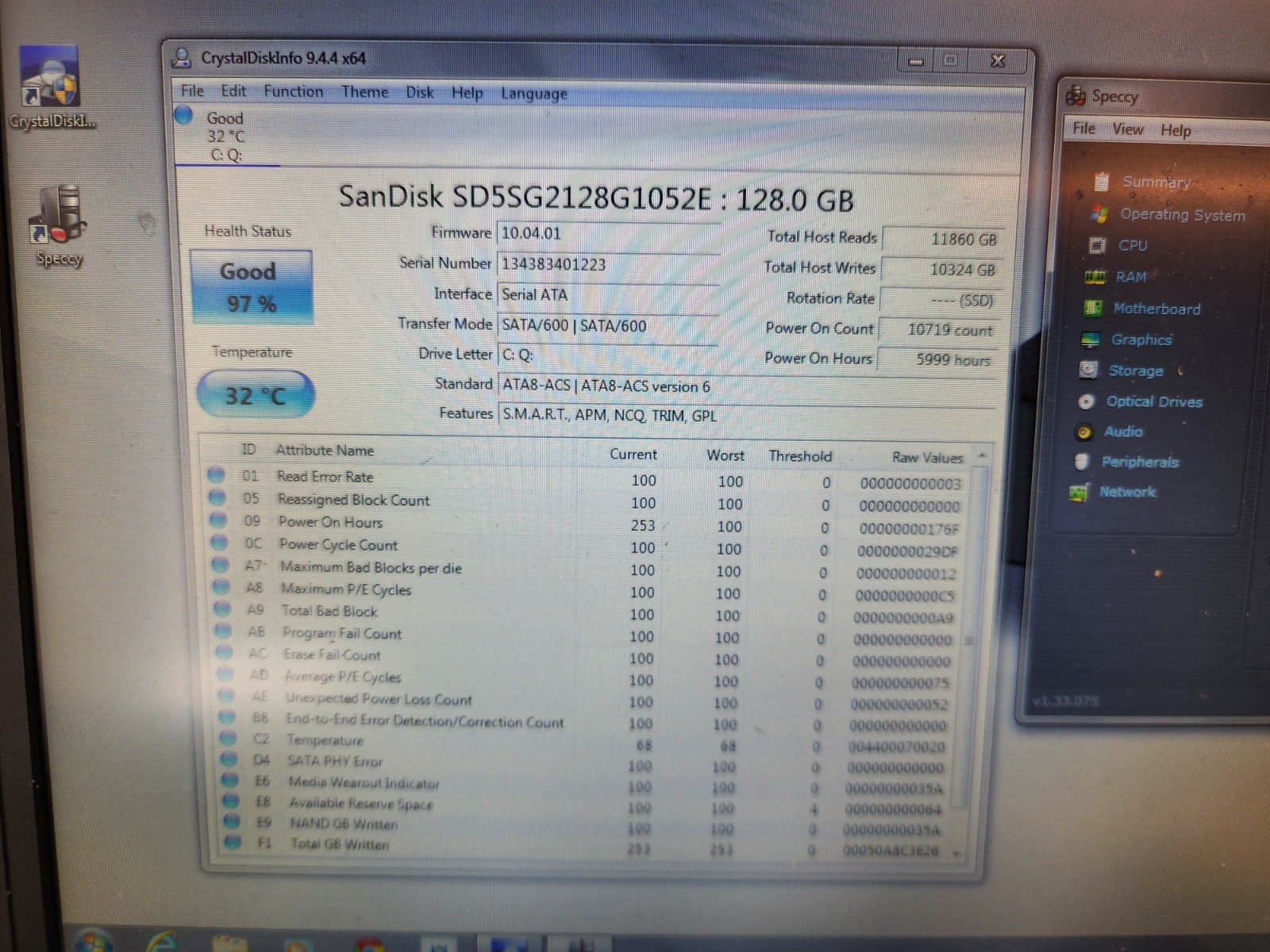This screenshot has width=1270, height=952.
Task: Click the Total Host Reads value 11860 GB
Action: click(x=943, y=239)
